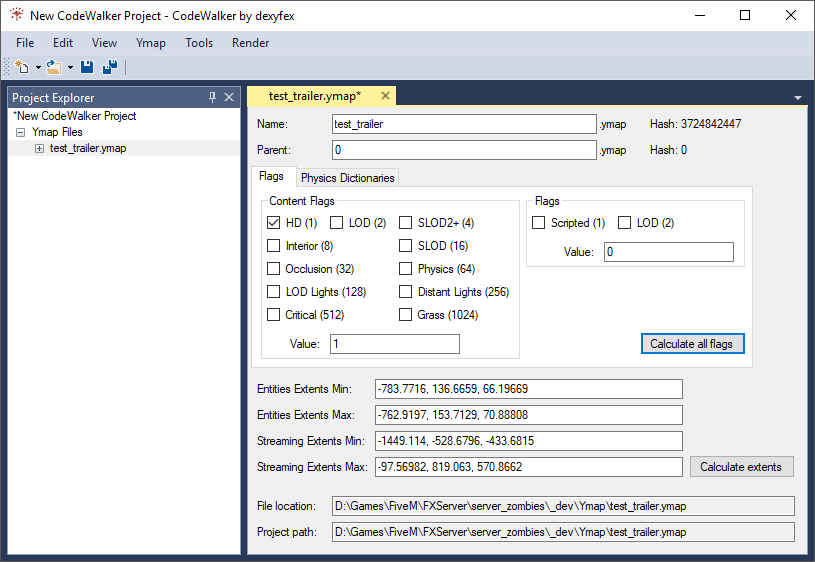Expand the test_trailer.ymap tree item

pyautogui.click(x=39, y=148)
